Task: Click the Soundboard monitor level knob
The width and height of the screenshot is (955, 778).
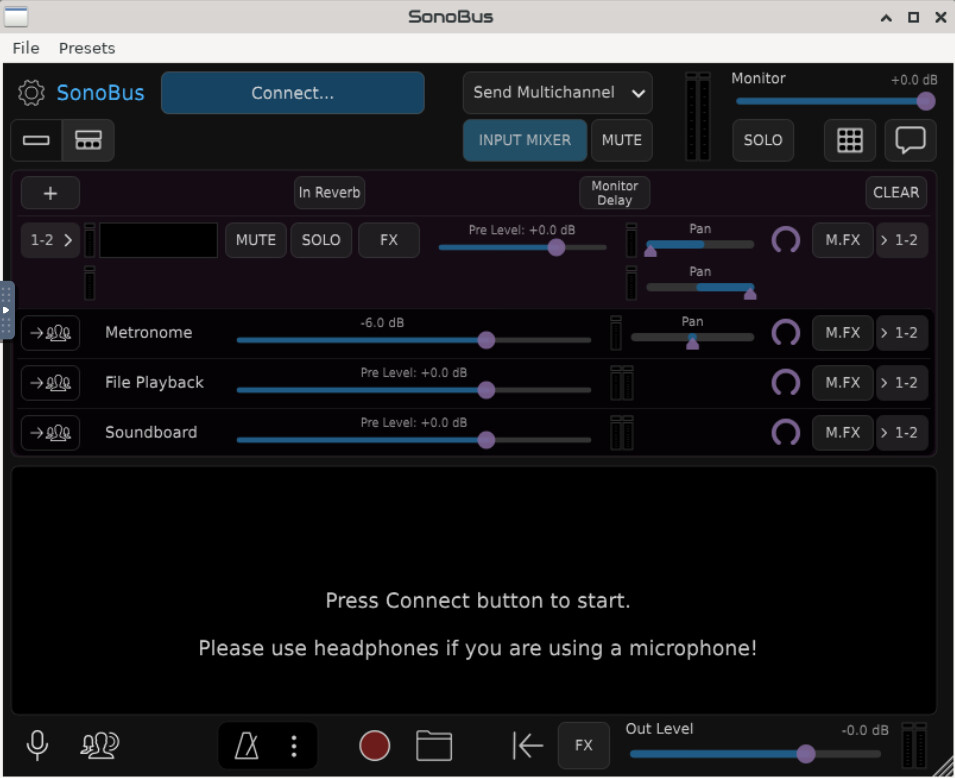Action: pos(786,433)
